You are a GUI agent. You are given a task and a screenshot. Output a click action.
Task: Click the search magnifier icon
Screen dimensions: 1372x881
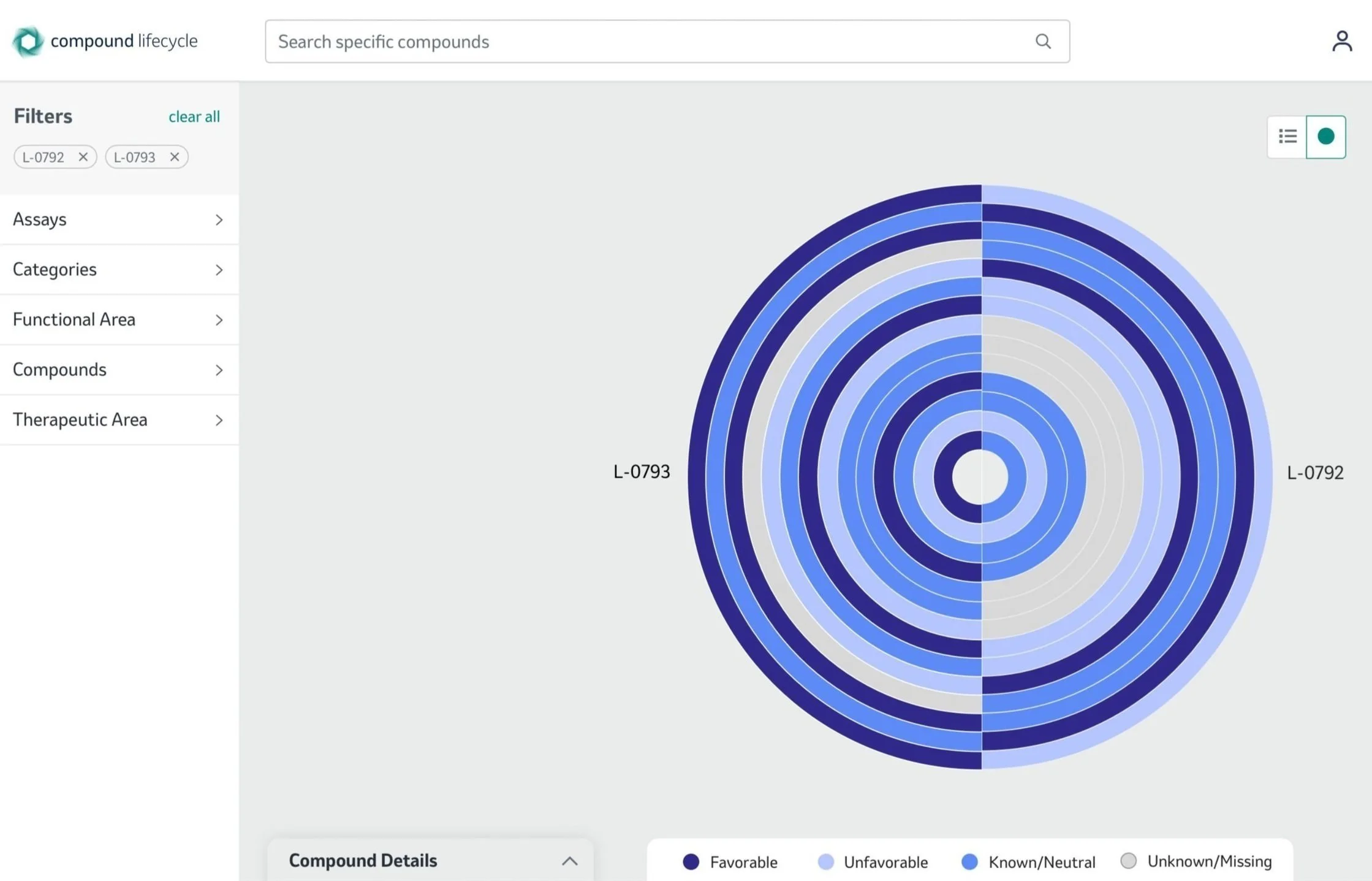coord(1043,42)
